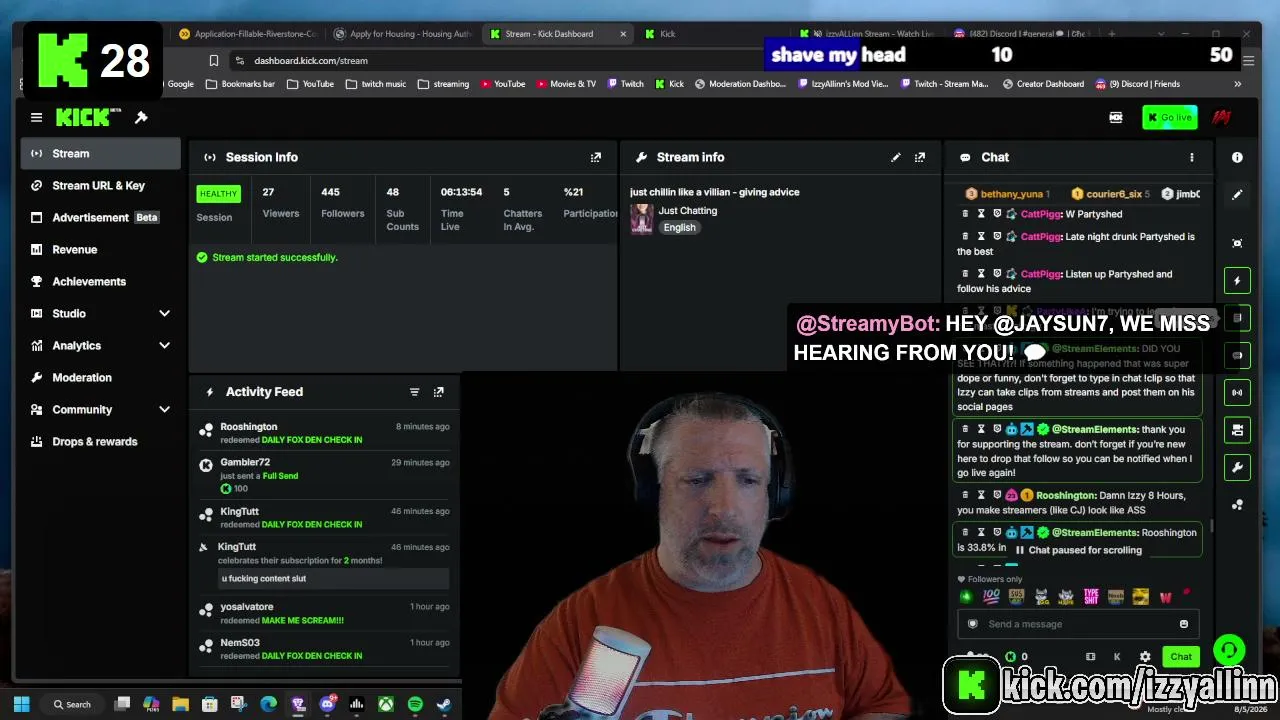The width and height of the screenshot is (1280, 720).
Task: Open the Chat panel three-dot options
Action: click(1191, 157)
